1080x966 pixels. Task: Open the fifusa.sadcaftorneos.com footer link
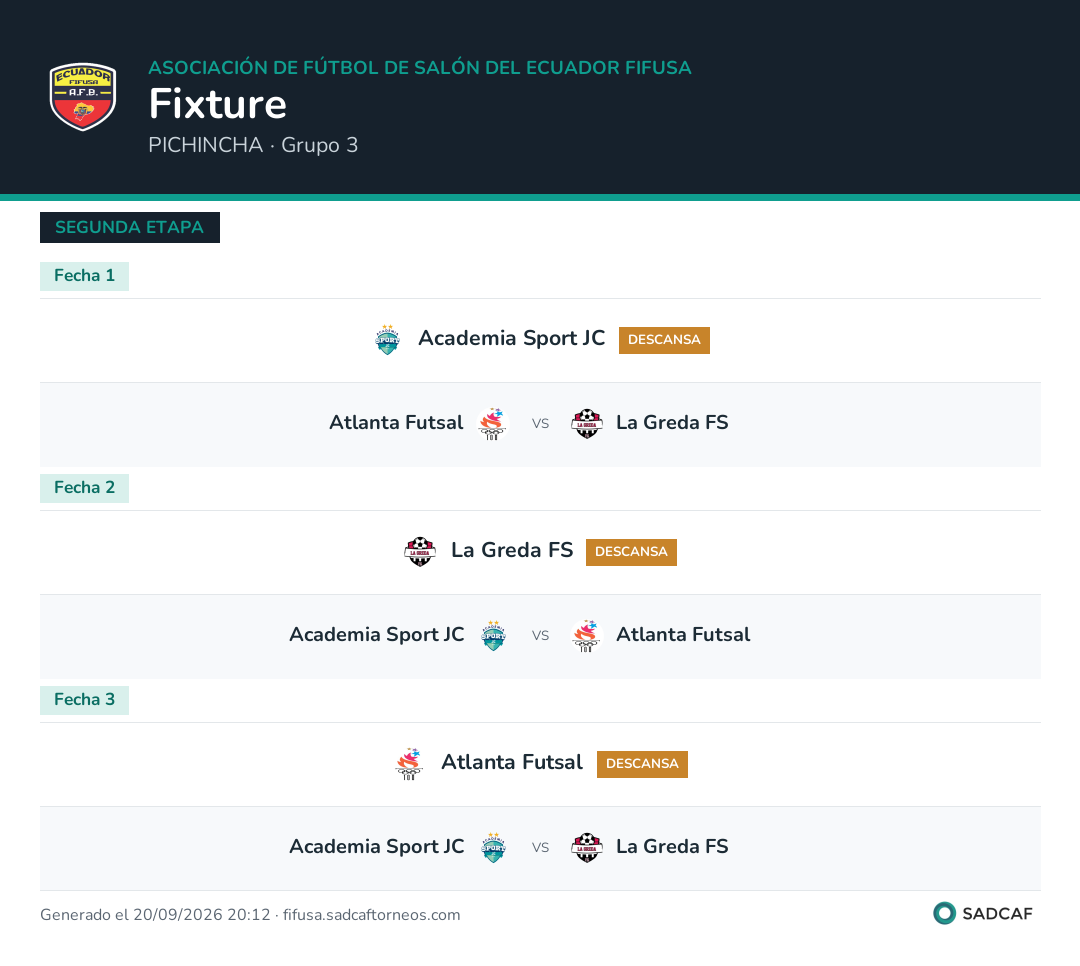(x=371, y=915)
